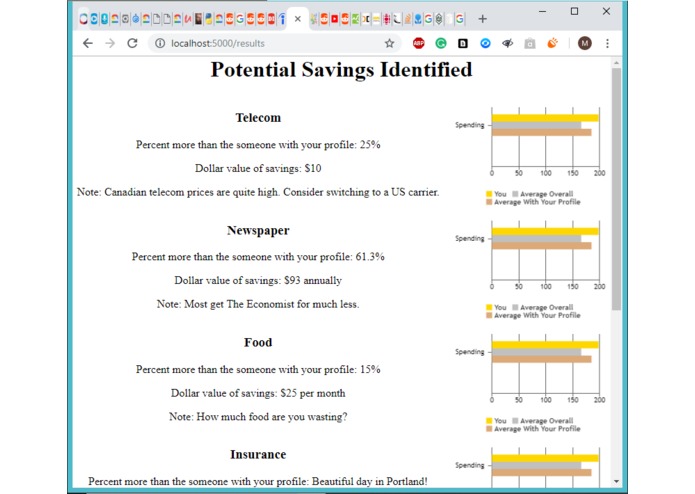This screenshot has height=494, width=695.
Task: Click the 'Telecom' section heading
Action: click(x=258, y=118)
